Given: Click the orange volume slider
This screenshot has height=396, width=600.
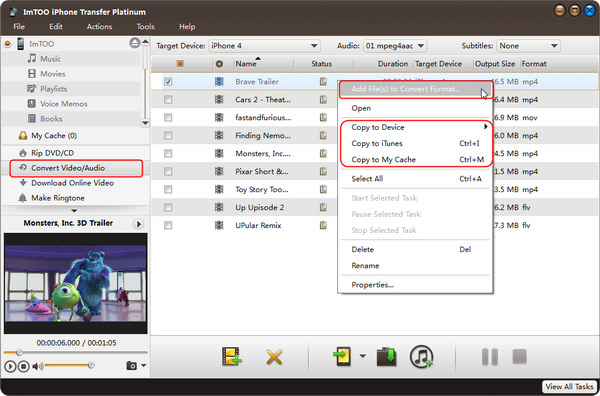Looking at the screenshot, I should point(67,366).
